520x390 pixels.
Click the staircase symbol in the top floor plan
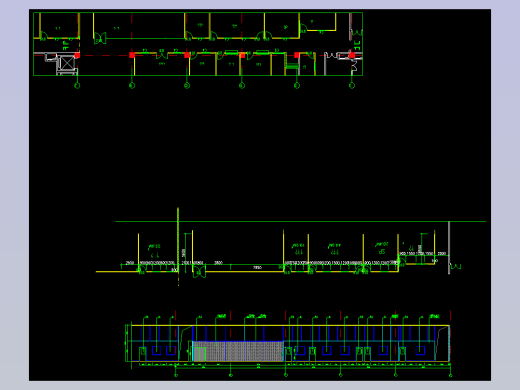pos(292,66)
